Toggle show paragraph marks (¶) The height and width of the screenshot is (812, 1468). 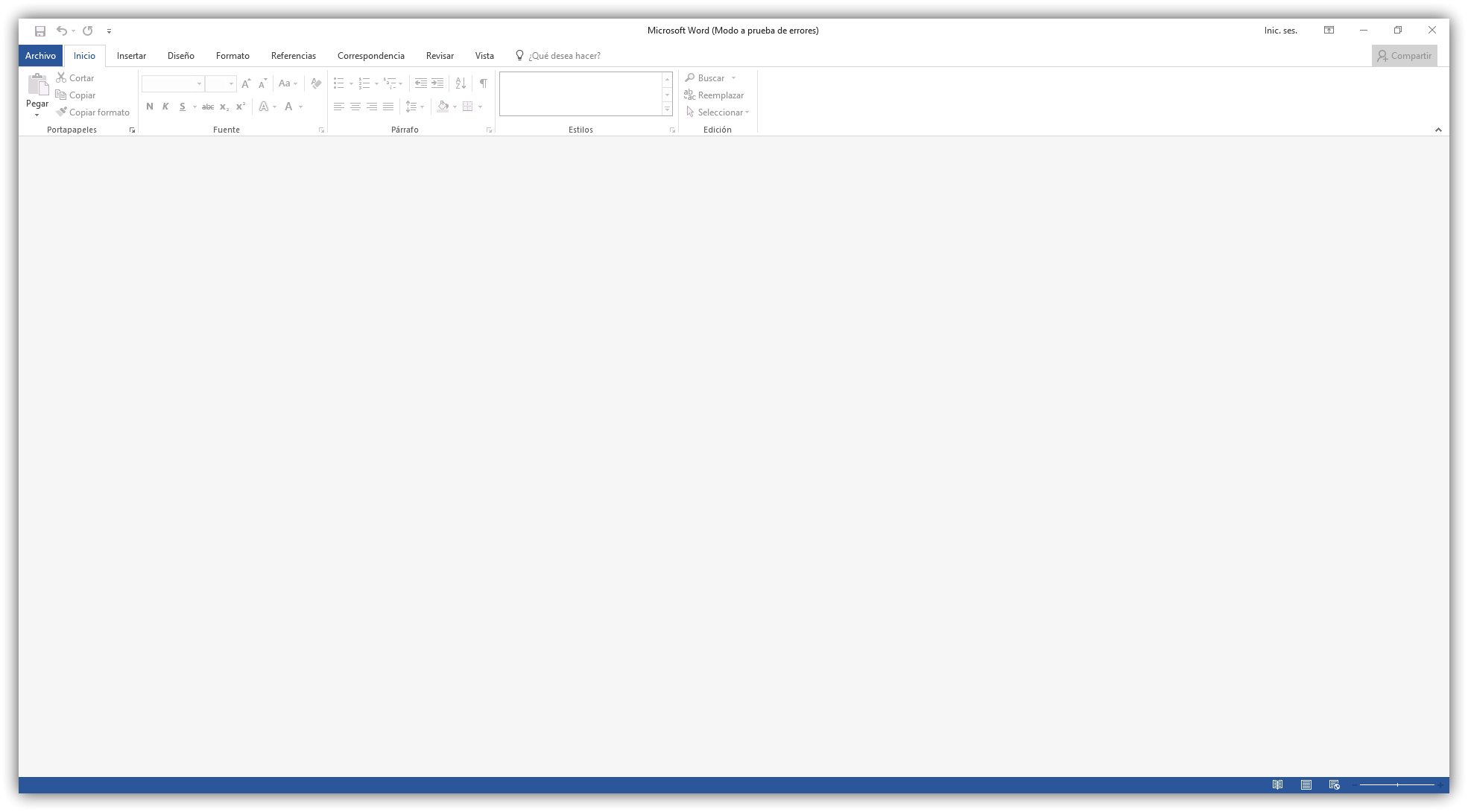484,83
